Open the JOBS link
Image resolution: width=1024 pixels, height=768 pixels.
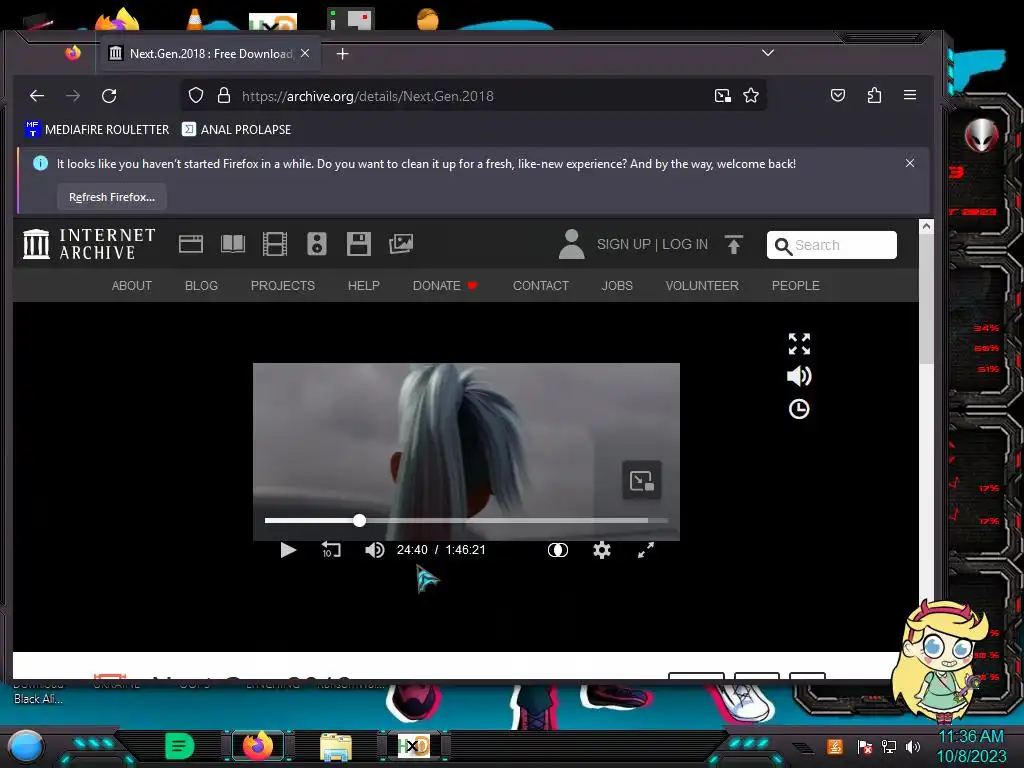617,285
